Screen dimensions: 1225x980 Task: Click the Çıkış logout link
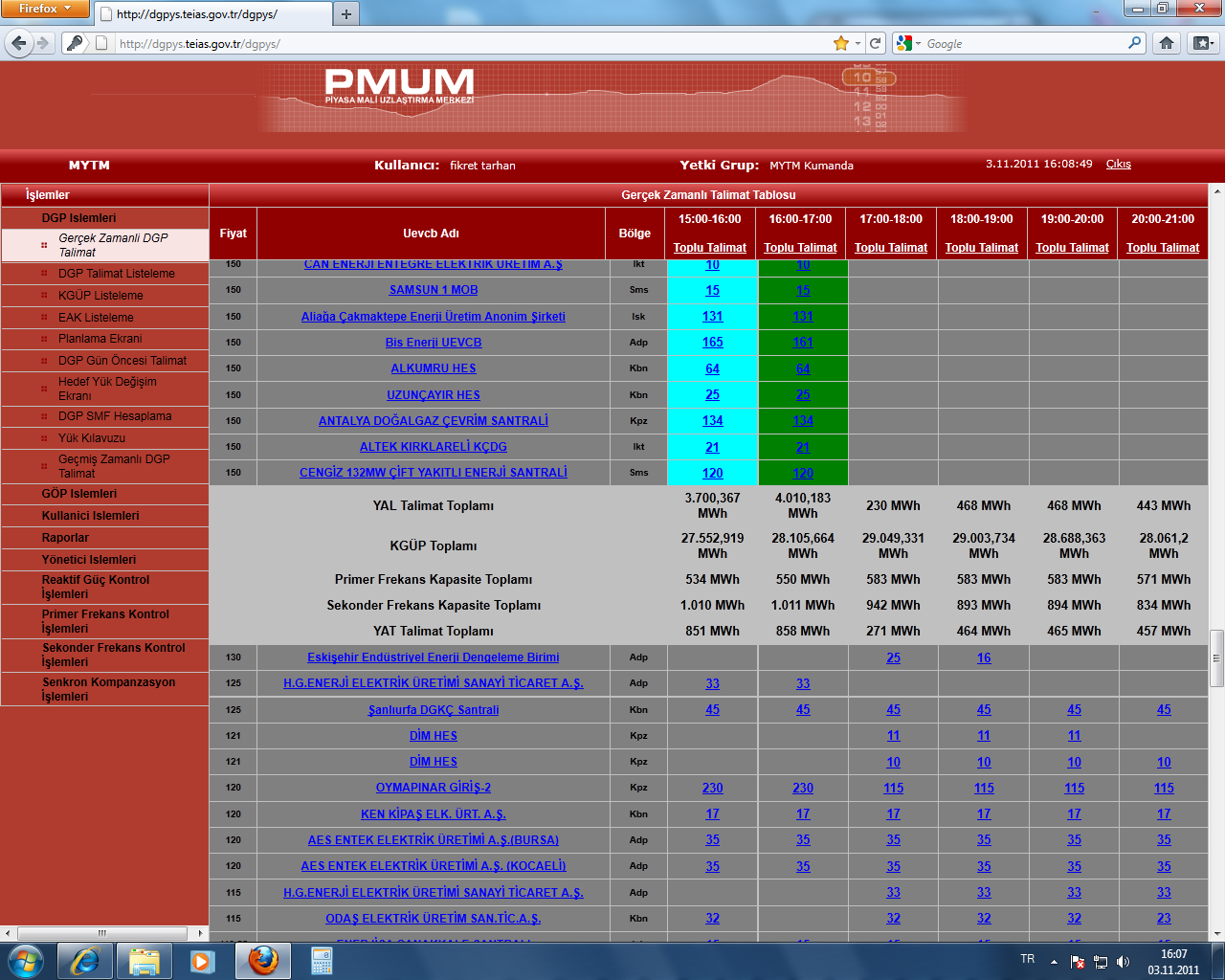(1118, 164)
